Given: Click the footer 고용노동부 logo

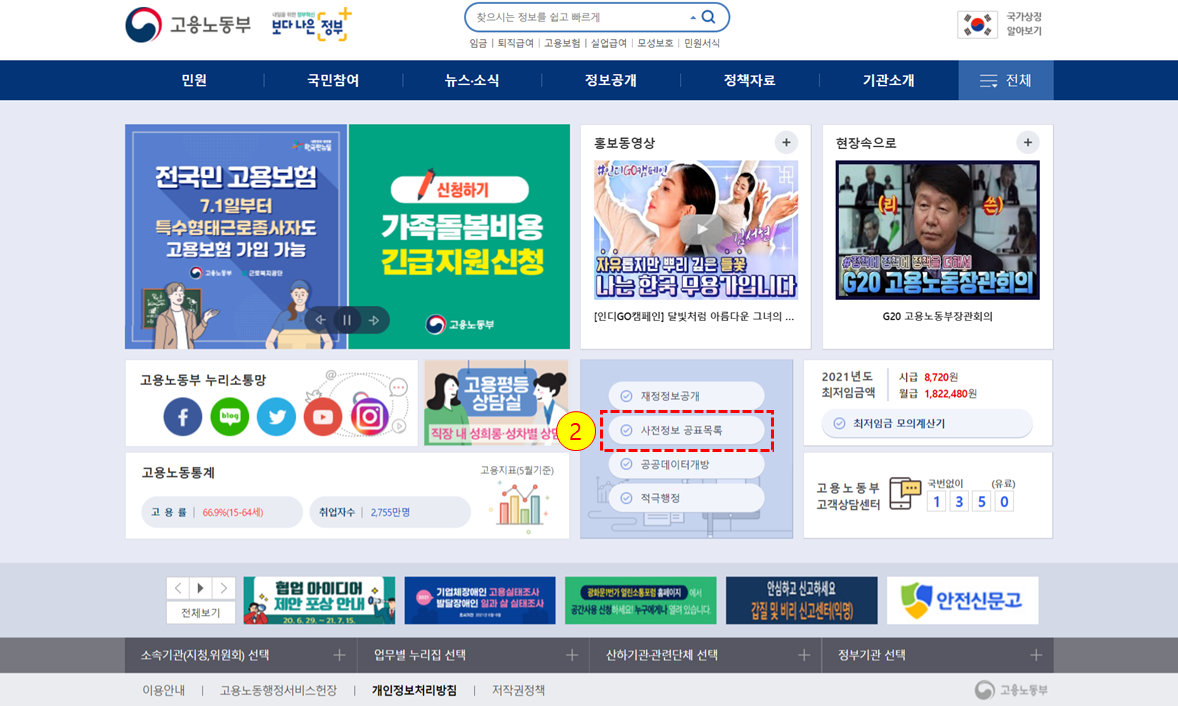Looking at the screenshot, I should pos(1011,690).
